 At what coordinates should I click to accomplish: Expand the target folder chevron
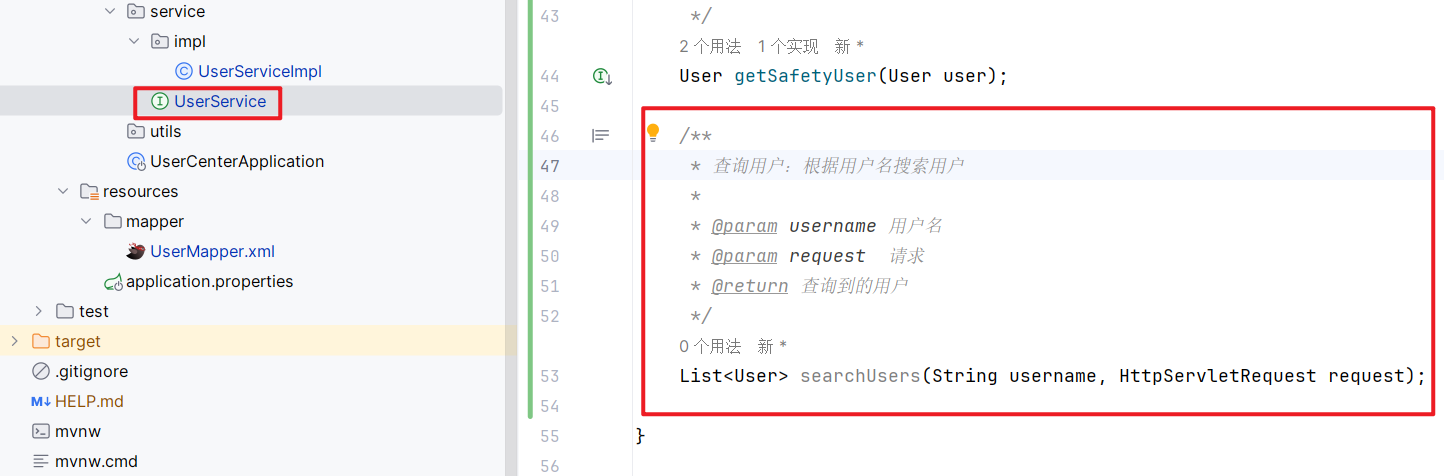[x=14, y=341]
